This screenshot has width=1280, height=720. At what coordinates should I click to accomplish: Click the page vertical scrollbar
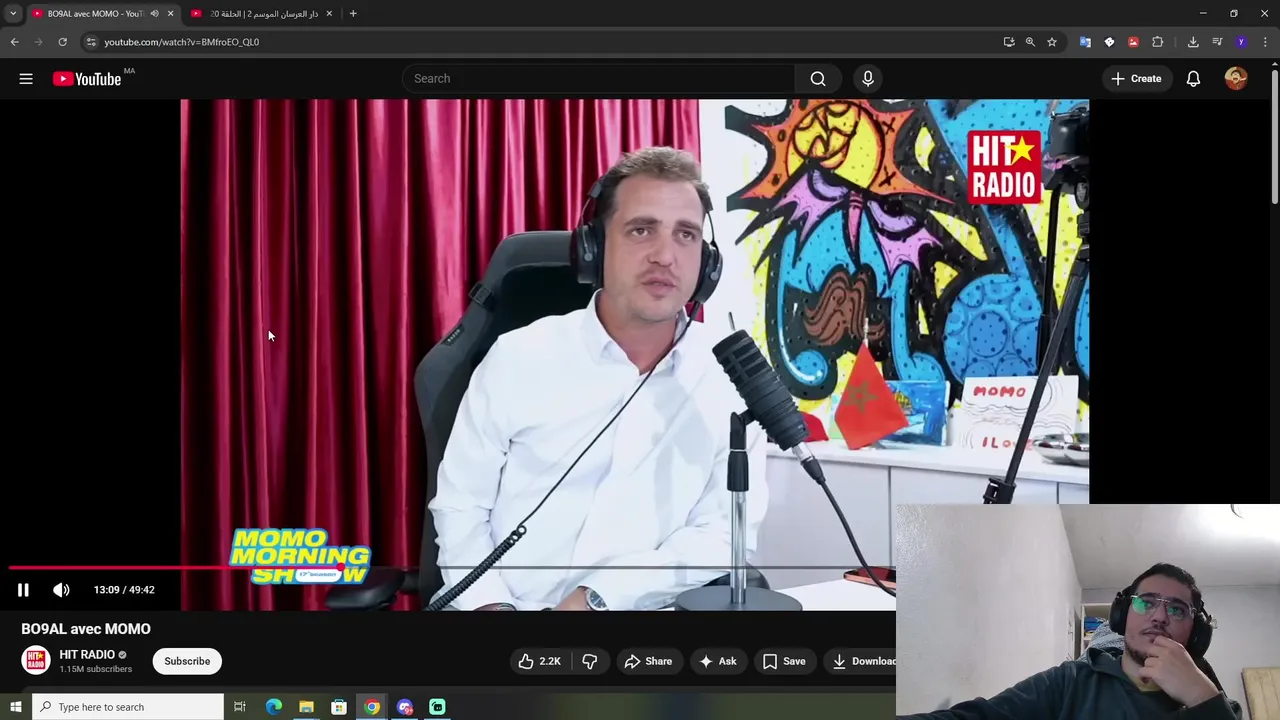(x=1274, y=135)
